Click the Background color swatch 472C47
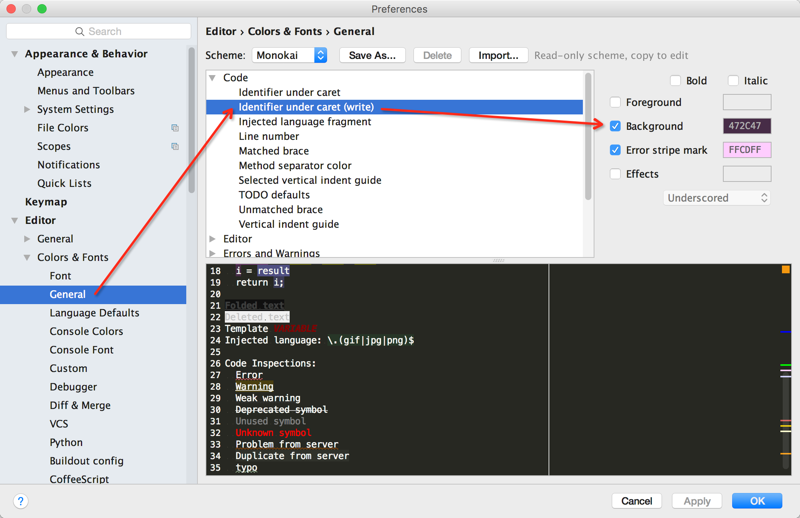Image resolution: width=800 pixels, height=518 pixels. coord(746,126)
